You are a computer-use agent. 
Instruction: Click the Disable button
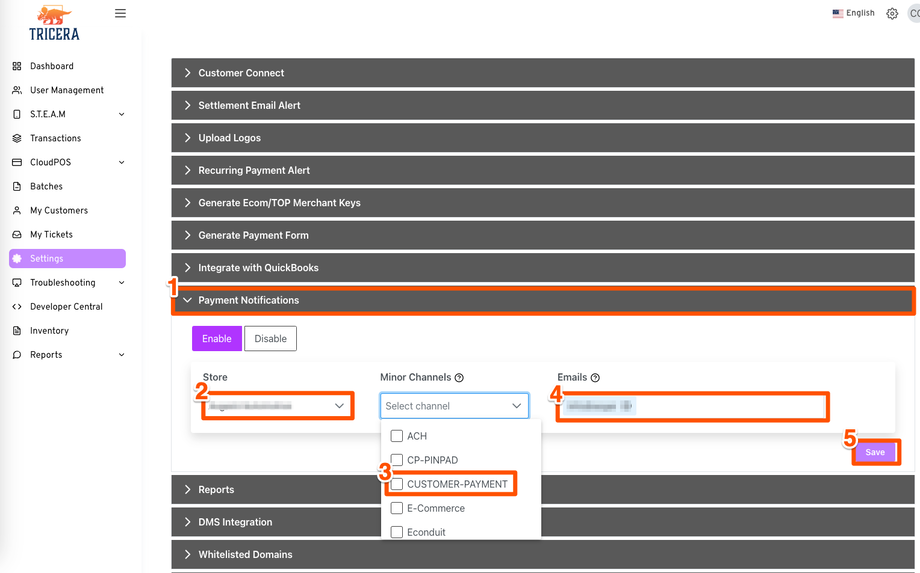coord(270,339)
